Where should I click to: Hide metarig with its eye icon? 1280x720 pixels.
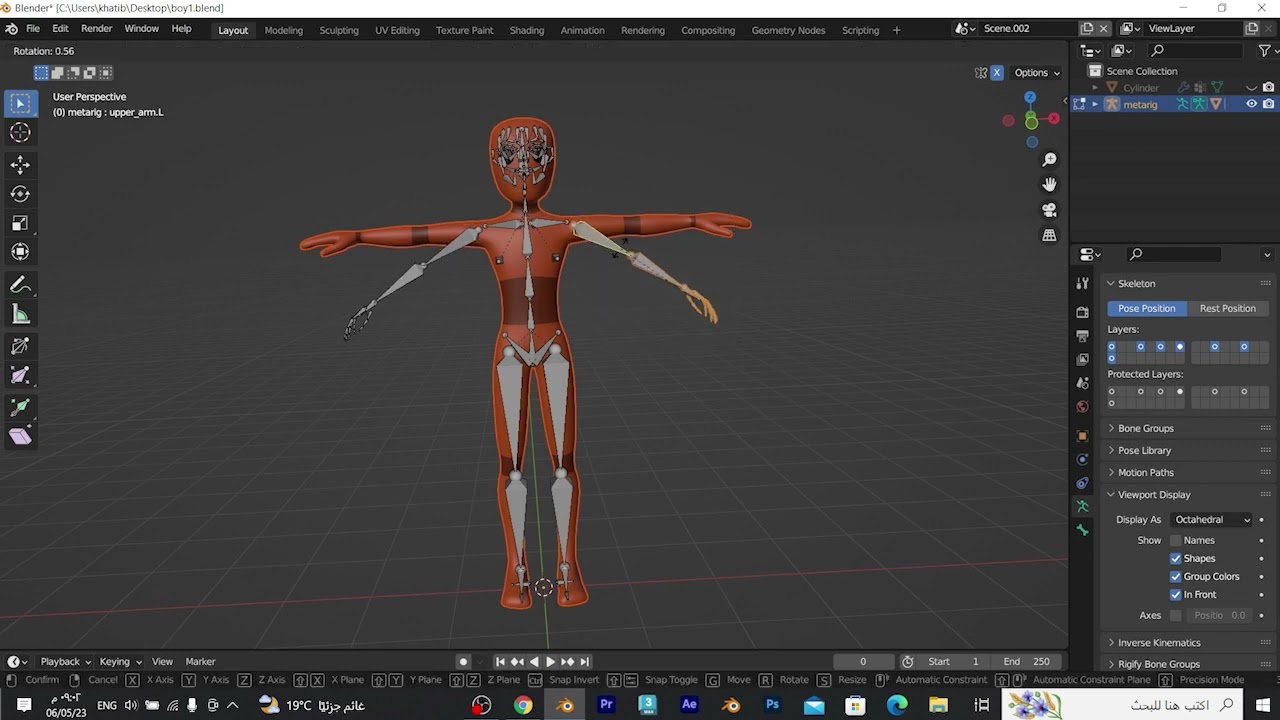[x=1251, y=104]
